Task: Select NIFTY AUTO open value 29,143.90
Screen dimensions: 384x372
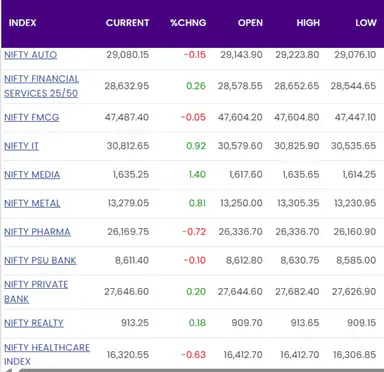Action: pos(241,55)
